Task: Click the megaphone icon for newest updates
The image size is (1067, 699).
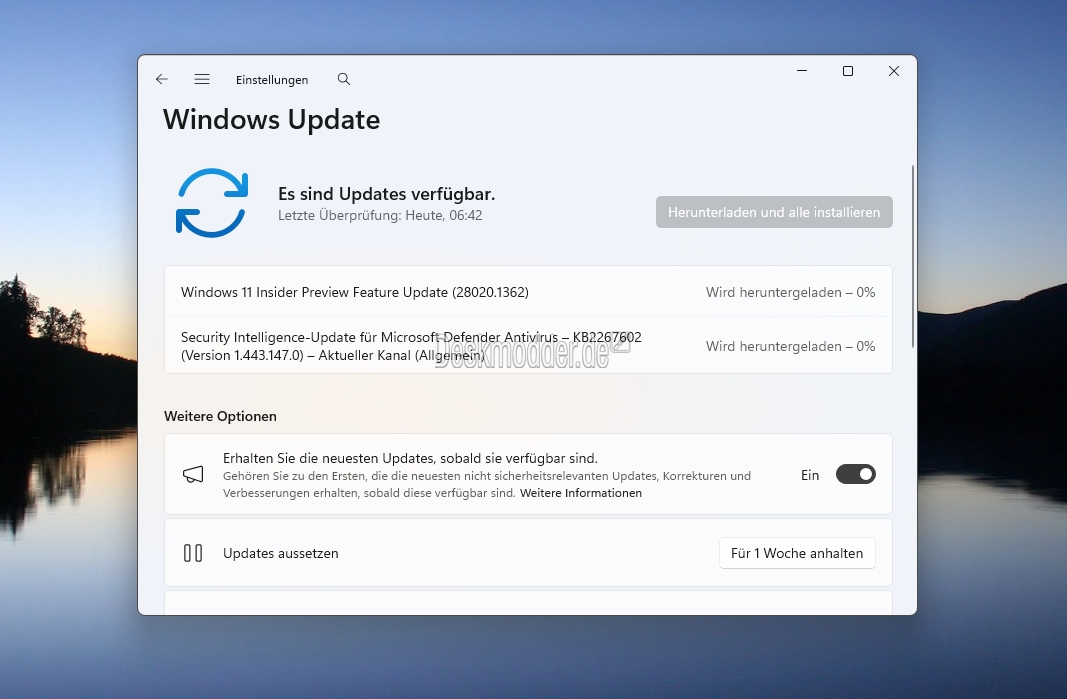Action: [193, 475]
